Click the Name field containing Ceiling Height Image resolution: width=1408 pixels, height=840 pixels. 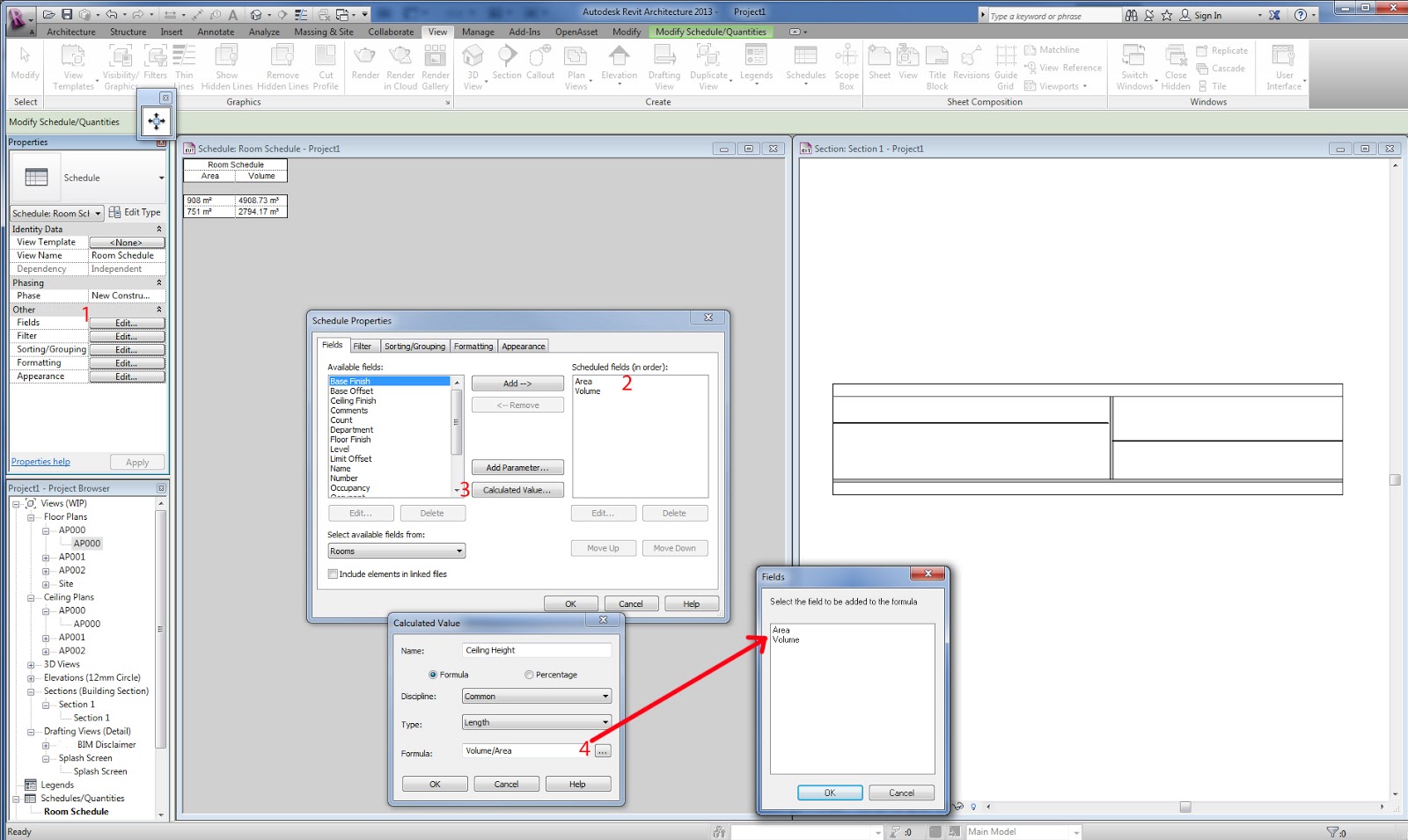click(x=536, y=650)
